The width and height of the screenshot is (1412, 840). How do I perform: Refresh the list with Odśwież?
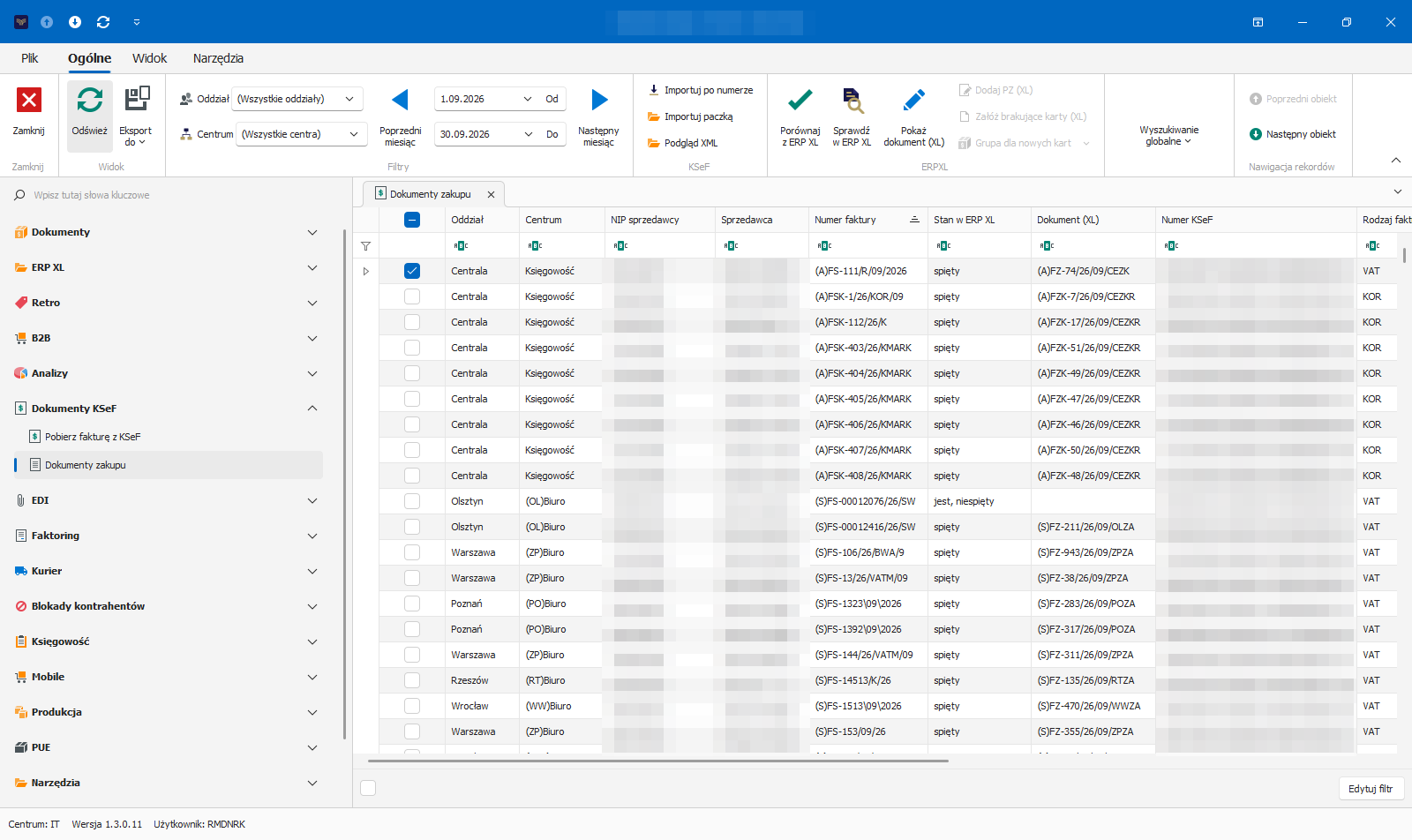tap(90, 116)
